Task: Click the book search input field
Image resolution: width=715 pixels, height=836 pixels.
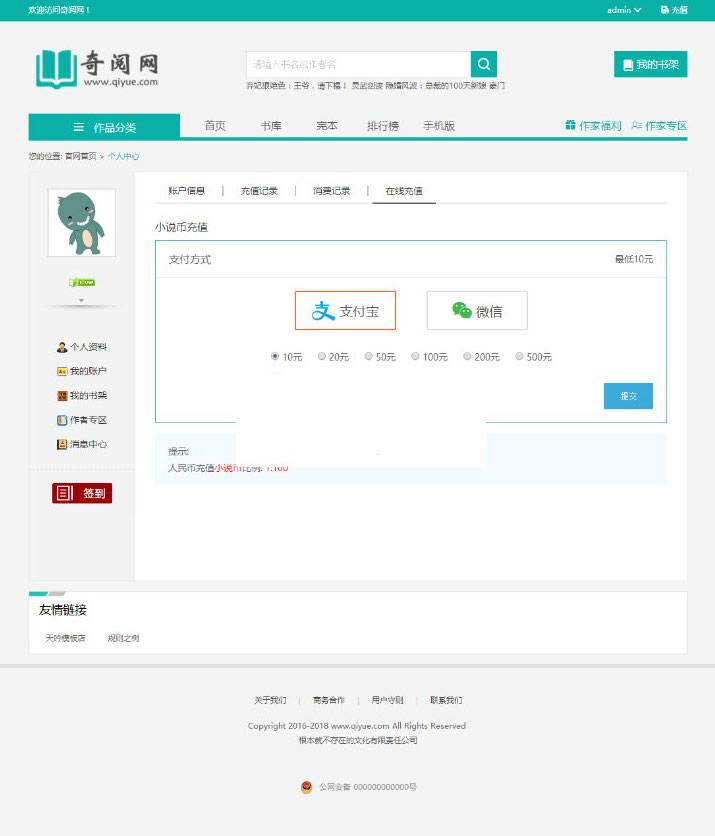Action: [358, 65]
